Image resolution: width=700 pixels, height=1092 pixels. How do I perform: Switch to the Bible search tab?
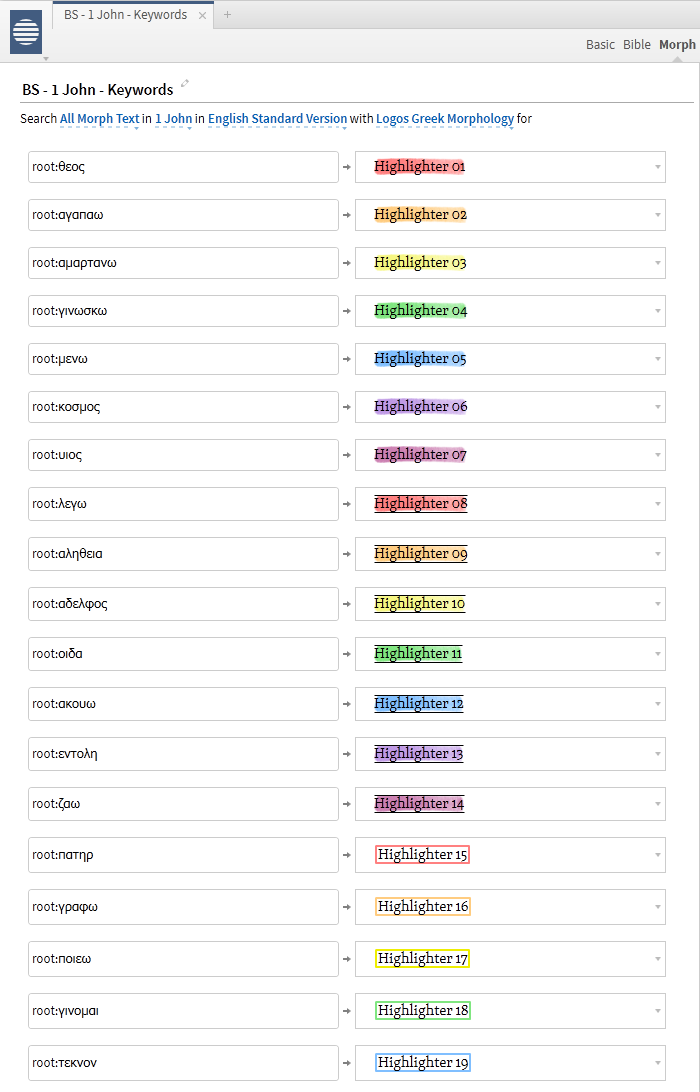[x=637, y=45]
